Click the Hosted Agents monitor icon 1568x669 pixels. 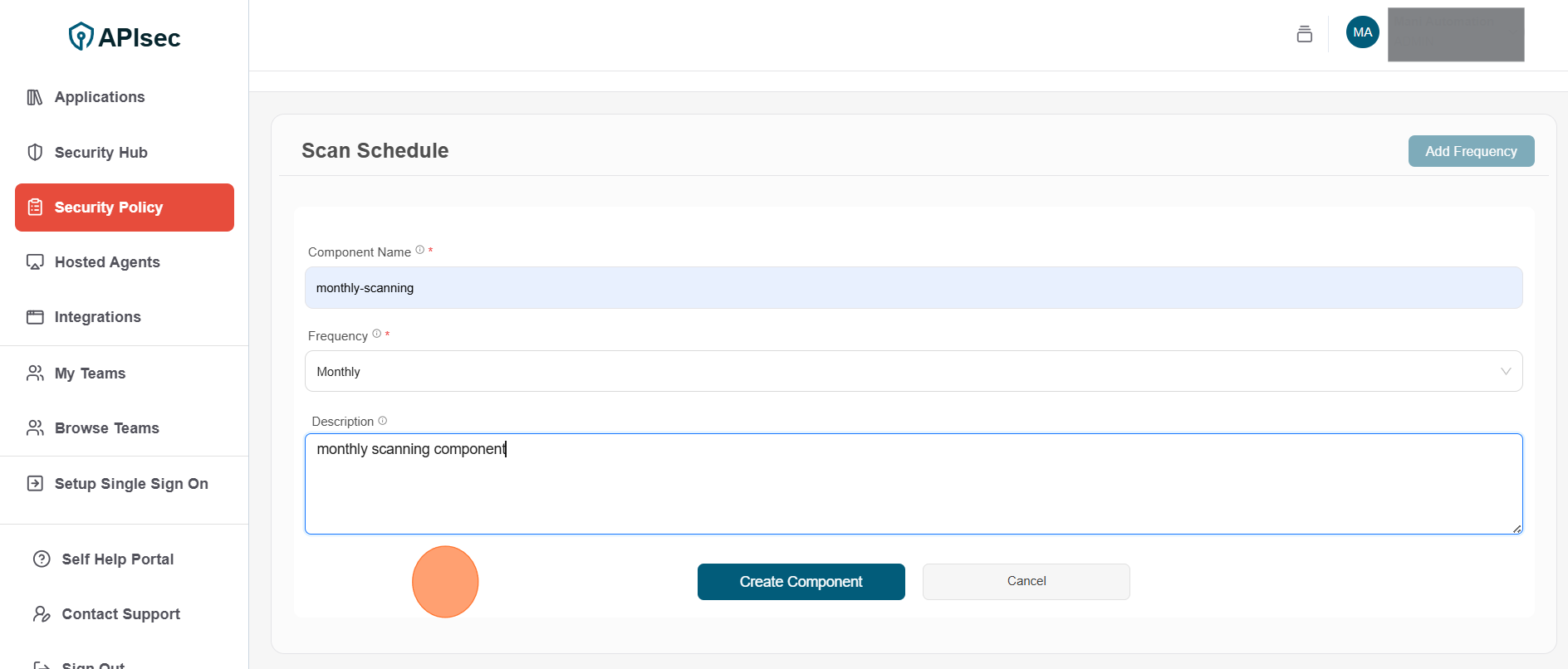click(x=35, y=262)
